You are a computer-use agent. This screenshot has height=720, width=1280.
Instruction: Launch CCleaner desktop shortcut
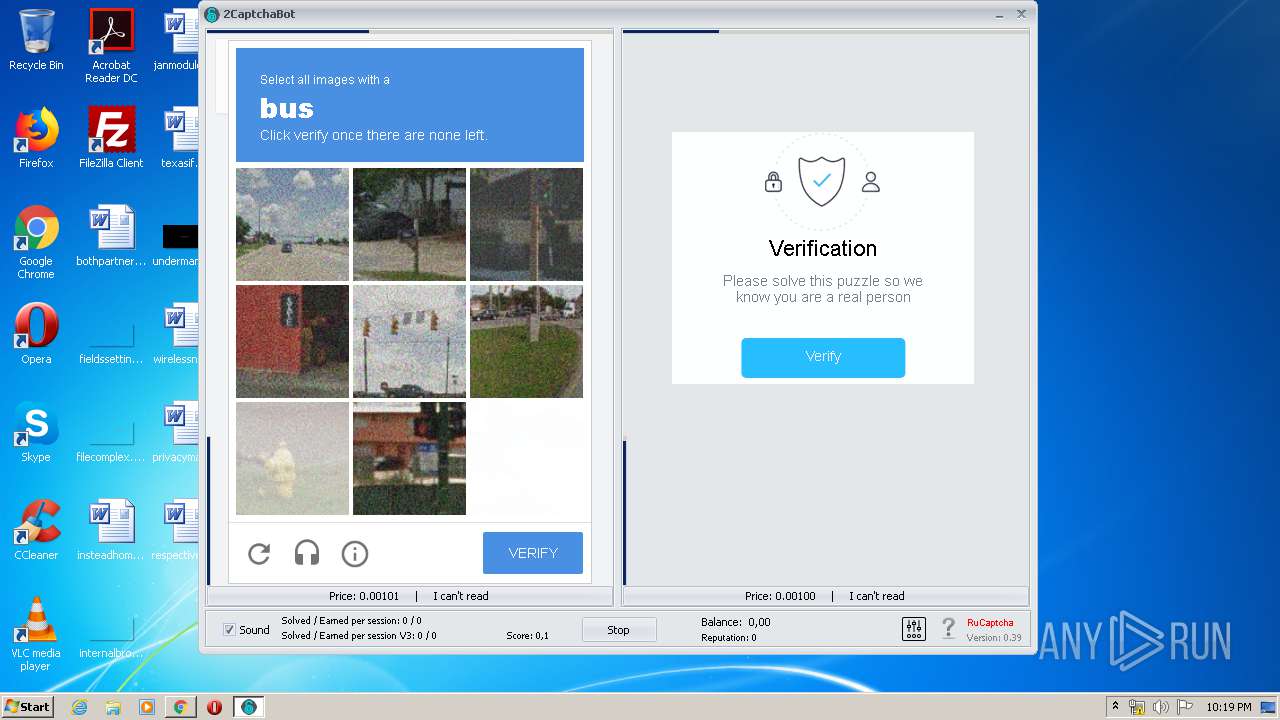(x=36, y=530)
